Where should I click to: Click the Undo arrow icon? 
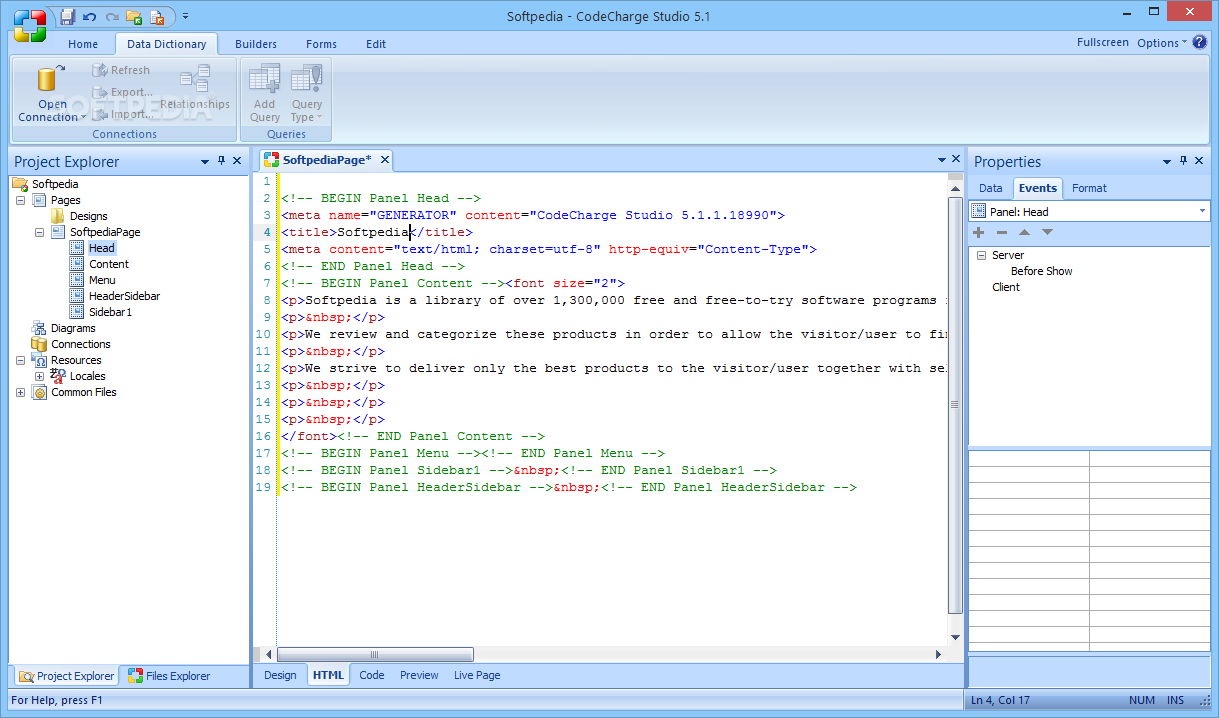point(90,16)
